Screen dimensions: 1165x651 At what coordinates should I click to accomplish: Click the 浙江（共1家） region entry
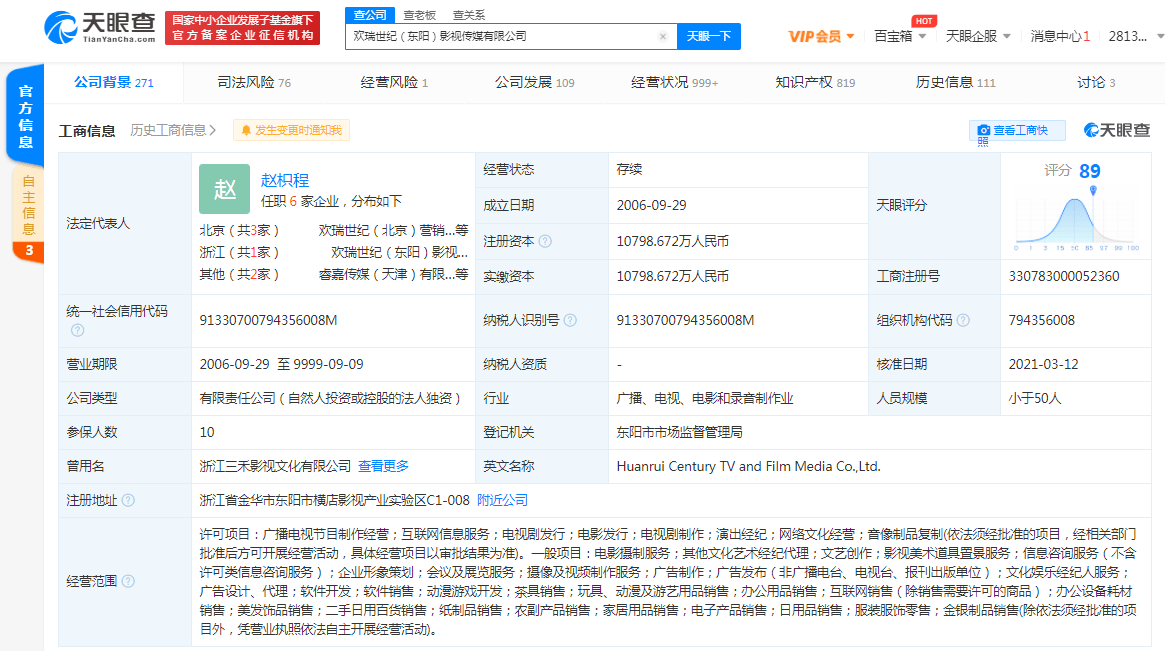[239, 253]
